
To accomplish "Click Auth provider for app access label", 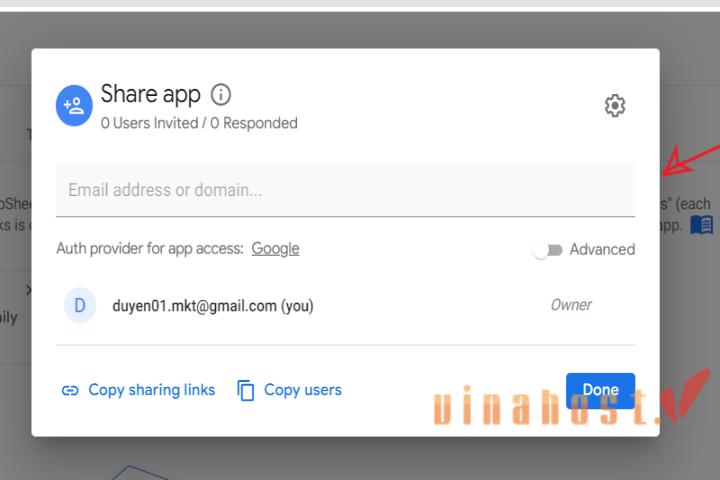I will click(150, 248).
